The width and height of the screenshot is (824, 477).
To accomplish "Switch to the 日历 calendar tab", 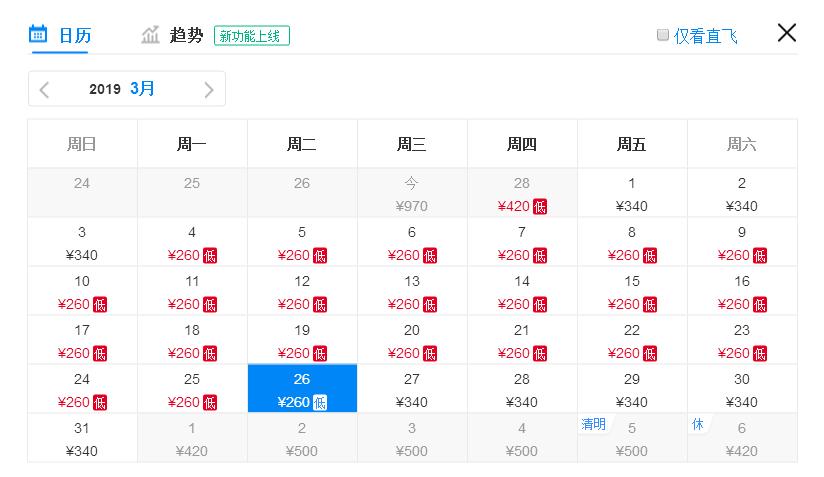I will point(59,35).
